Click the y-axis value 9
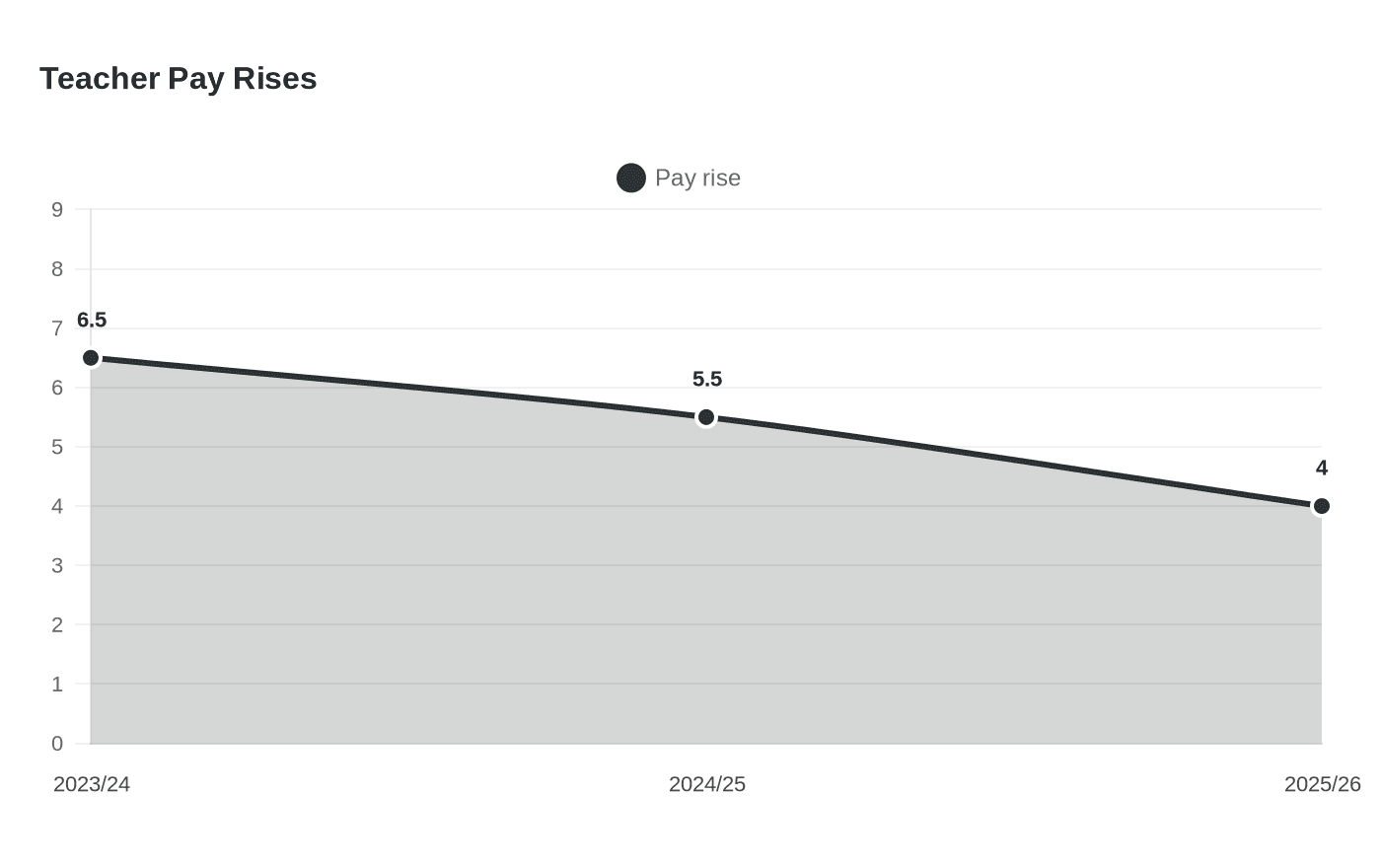The height and width of the screenshot is (868, 1381). click(57, 209)
